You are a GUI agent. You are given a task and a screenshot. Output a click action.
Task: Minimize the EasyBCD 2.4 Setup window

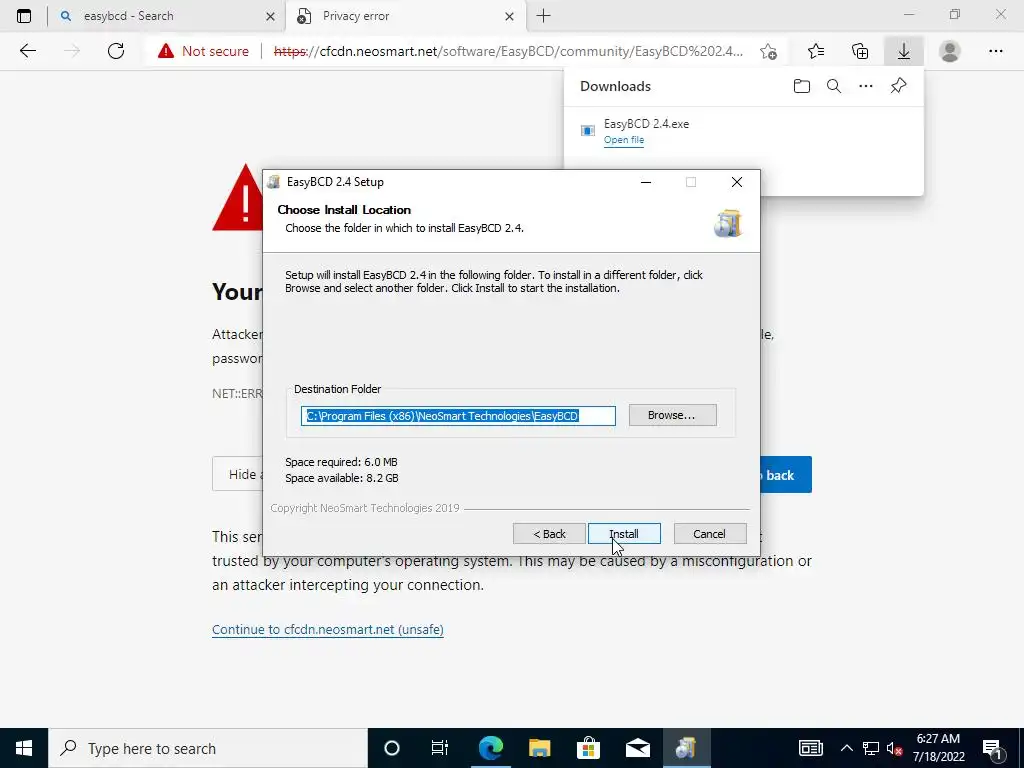pyautogui.click(x=646, y=182)
